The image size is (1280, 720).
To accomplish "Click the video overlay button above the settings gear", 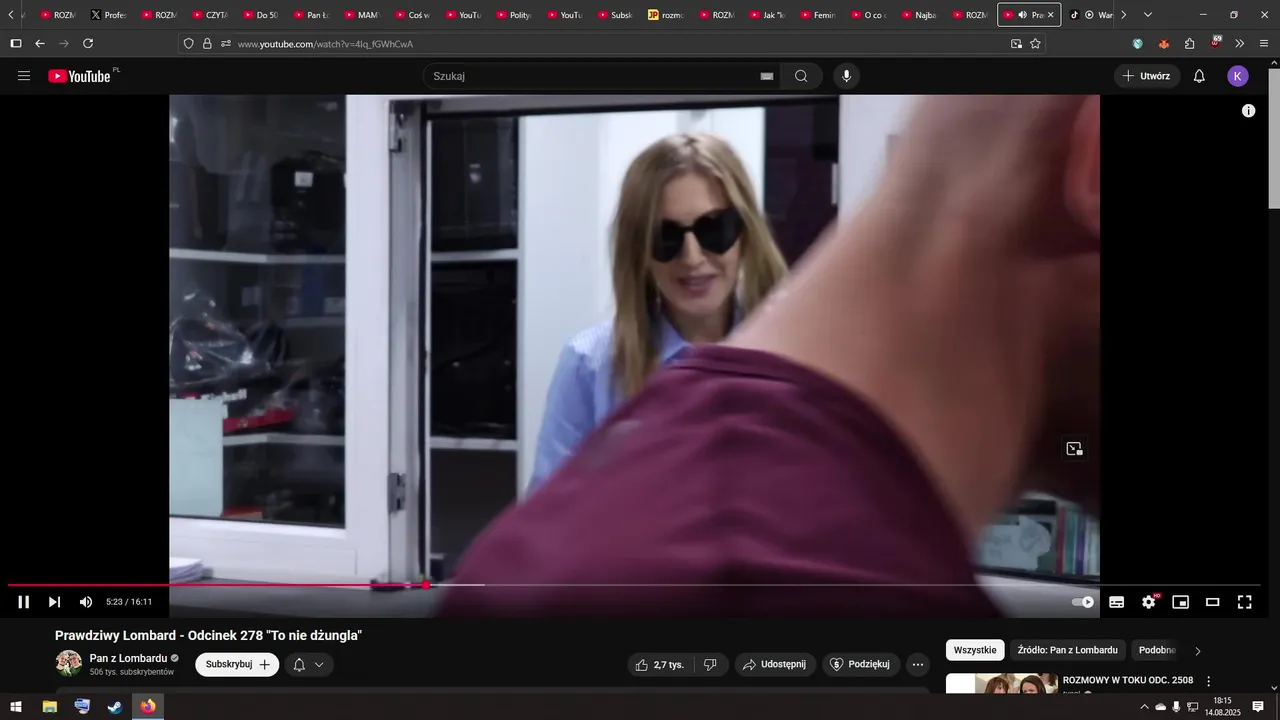I will pyautogui.click(x=1074, y=449).
